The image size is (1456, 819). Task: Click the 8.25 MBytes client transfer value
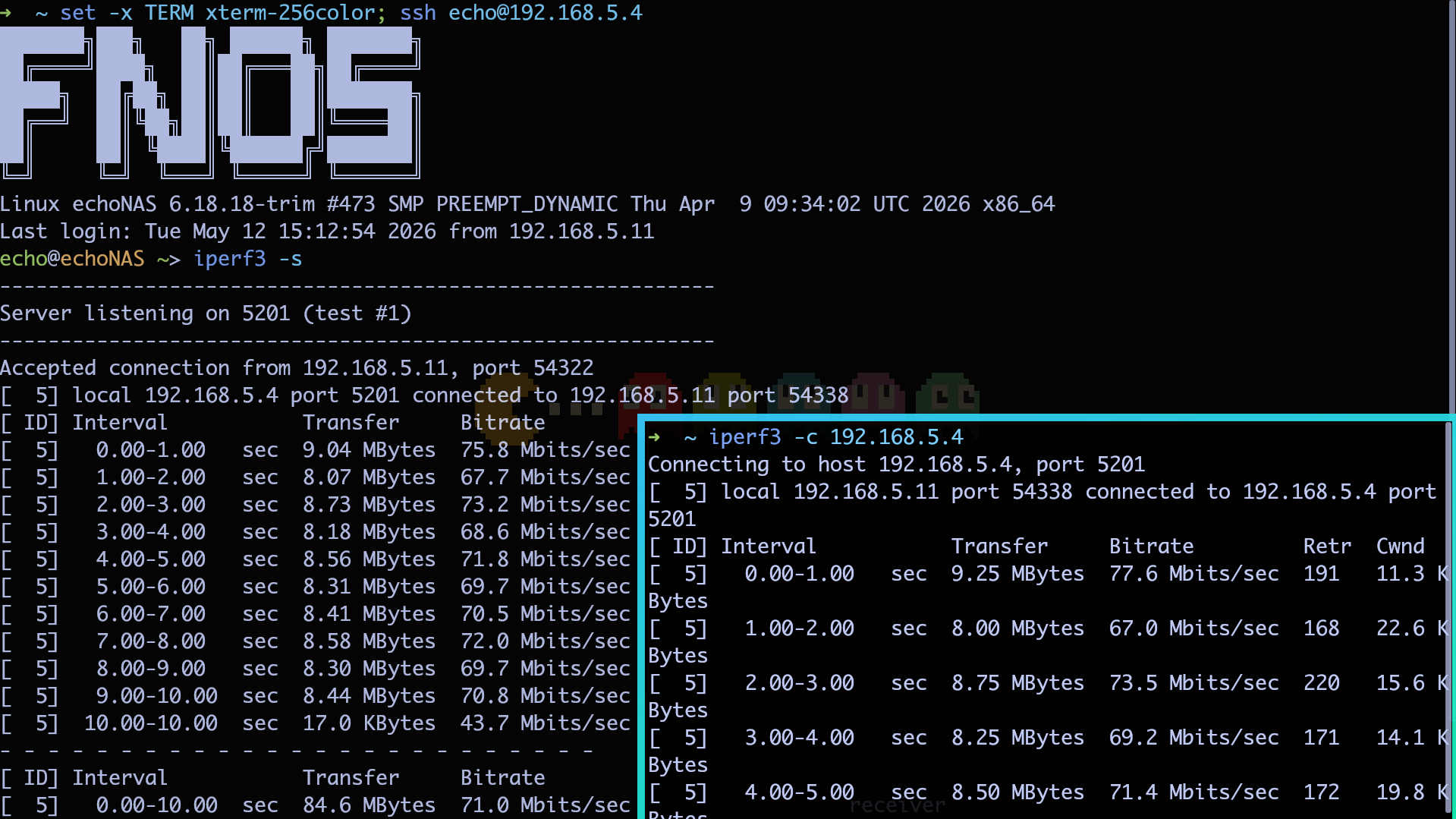click(1018, 738)
